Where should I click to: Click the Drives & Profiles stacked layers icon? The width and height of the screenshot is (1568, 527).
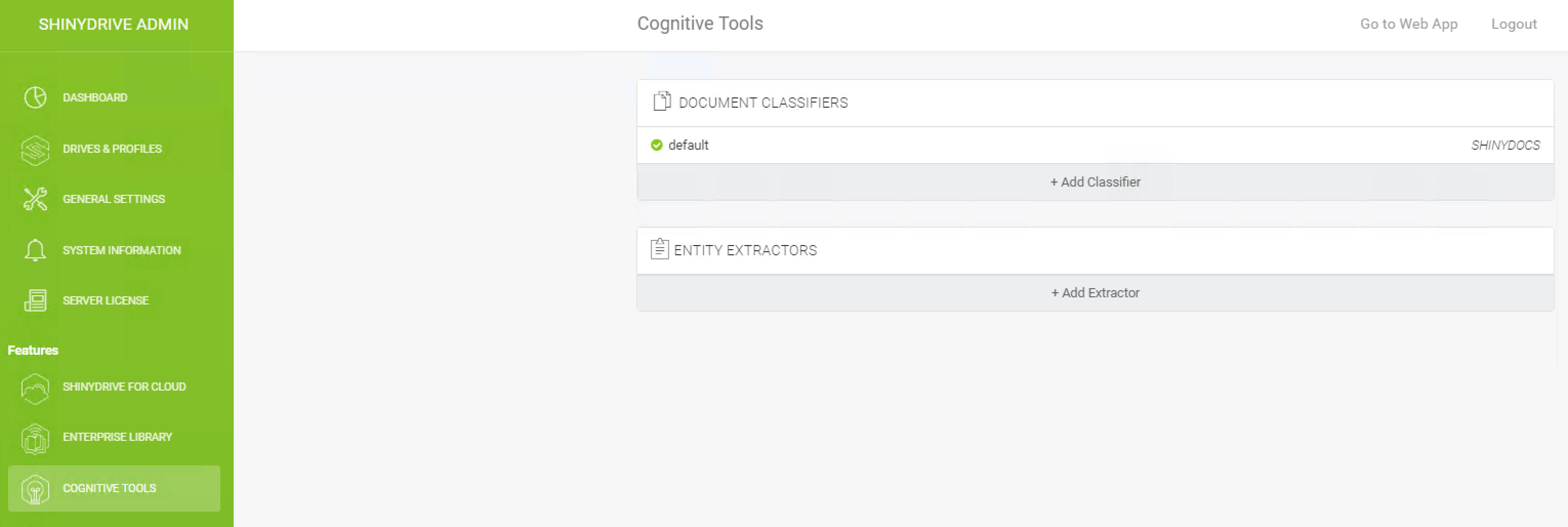click(x=35, y=150)
